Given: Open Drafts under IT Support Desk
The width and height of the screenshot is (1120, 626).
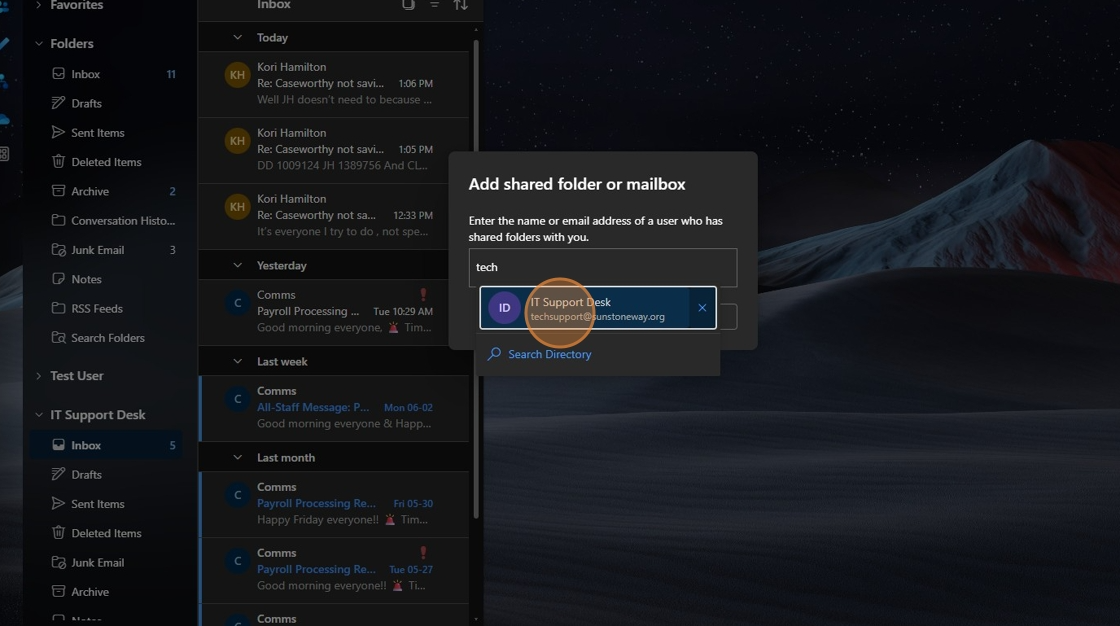Looking at the screenshot, I should [x=106, y=475].
